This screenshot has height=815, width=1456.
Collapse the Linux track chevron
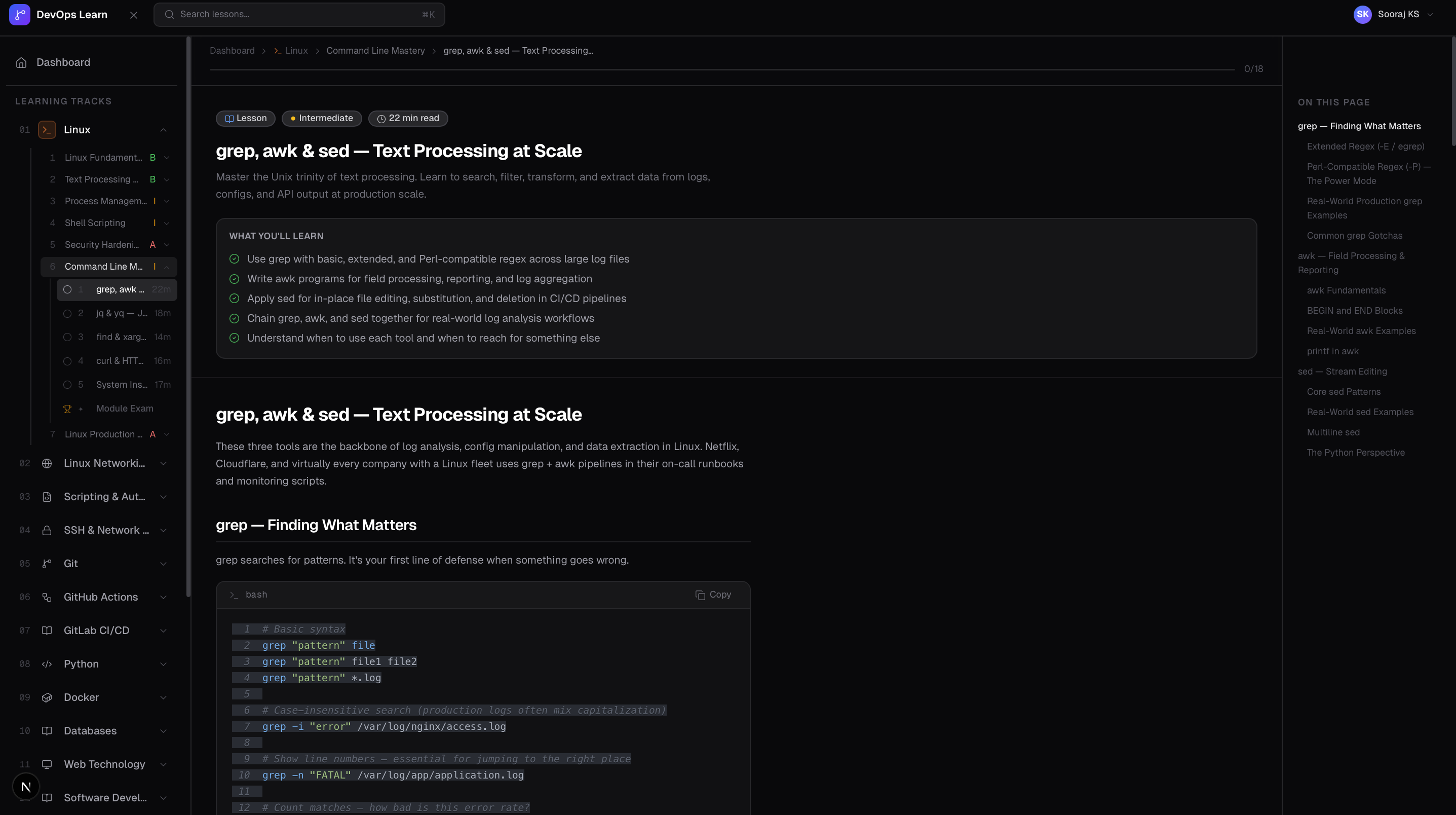coord(163,130)
